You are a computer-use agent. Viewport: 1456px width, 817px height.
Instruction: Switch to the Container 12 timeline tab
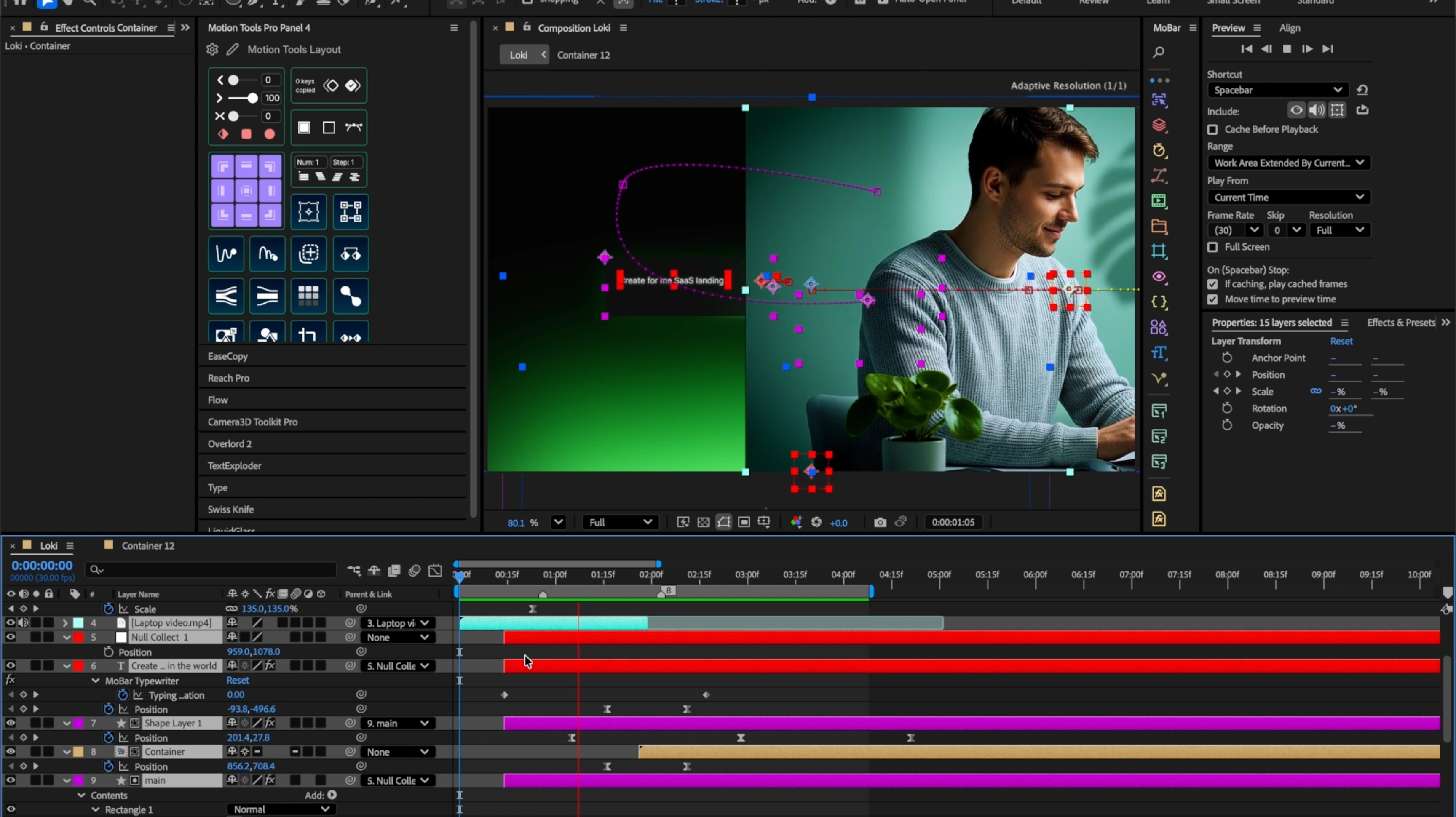(147, 545)
